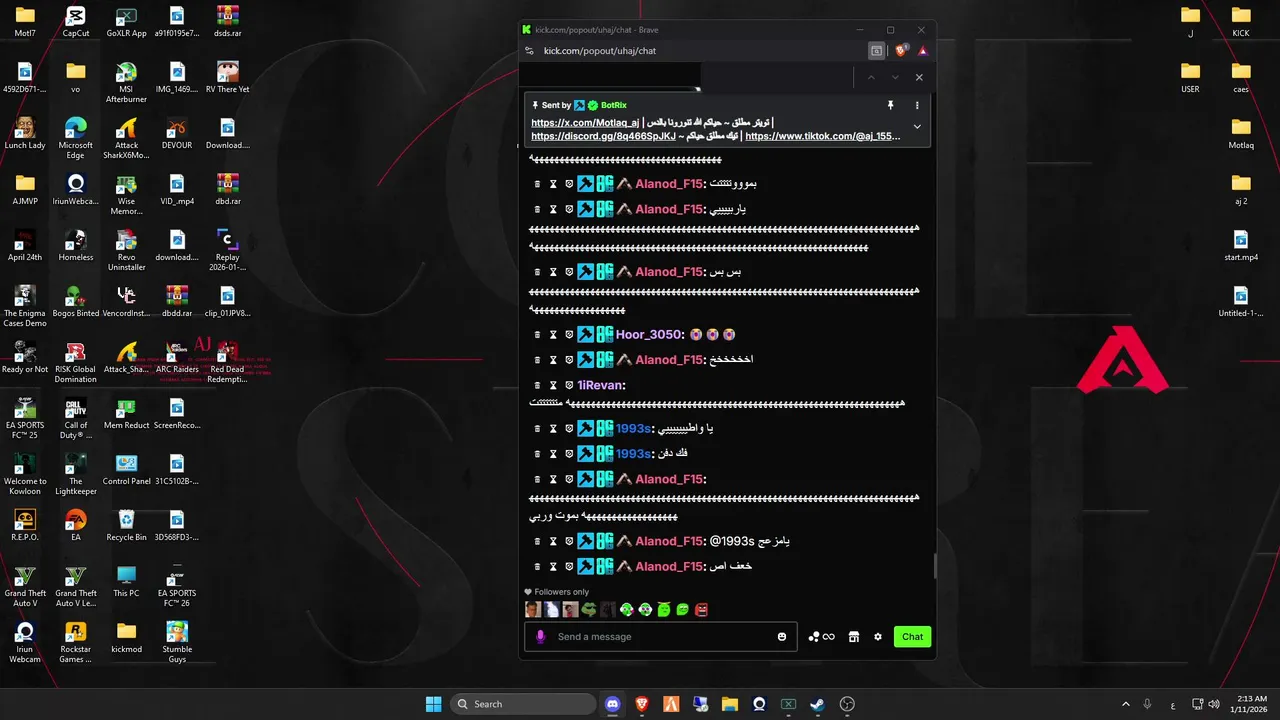The width and height of the screenshot is (1280, 720).
Task: Select the CapCut desktop shortcut
Action: [76, 21]
